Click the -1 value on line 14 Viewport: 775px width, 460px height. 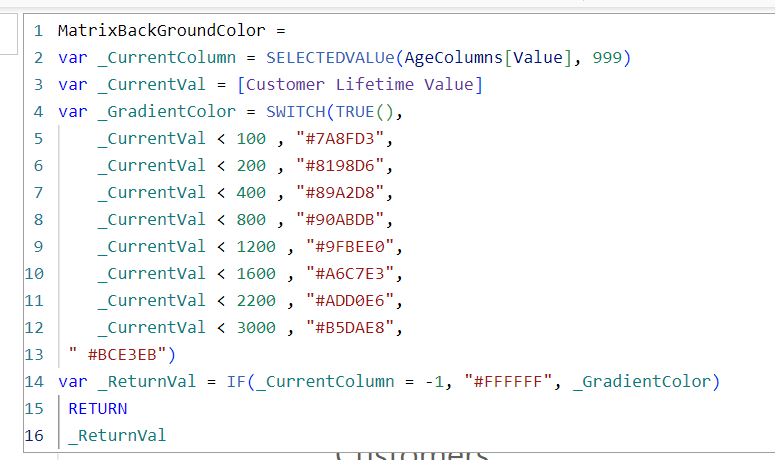(x=434, y=381)
